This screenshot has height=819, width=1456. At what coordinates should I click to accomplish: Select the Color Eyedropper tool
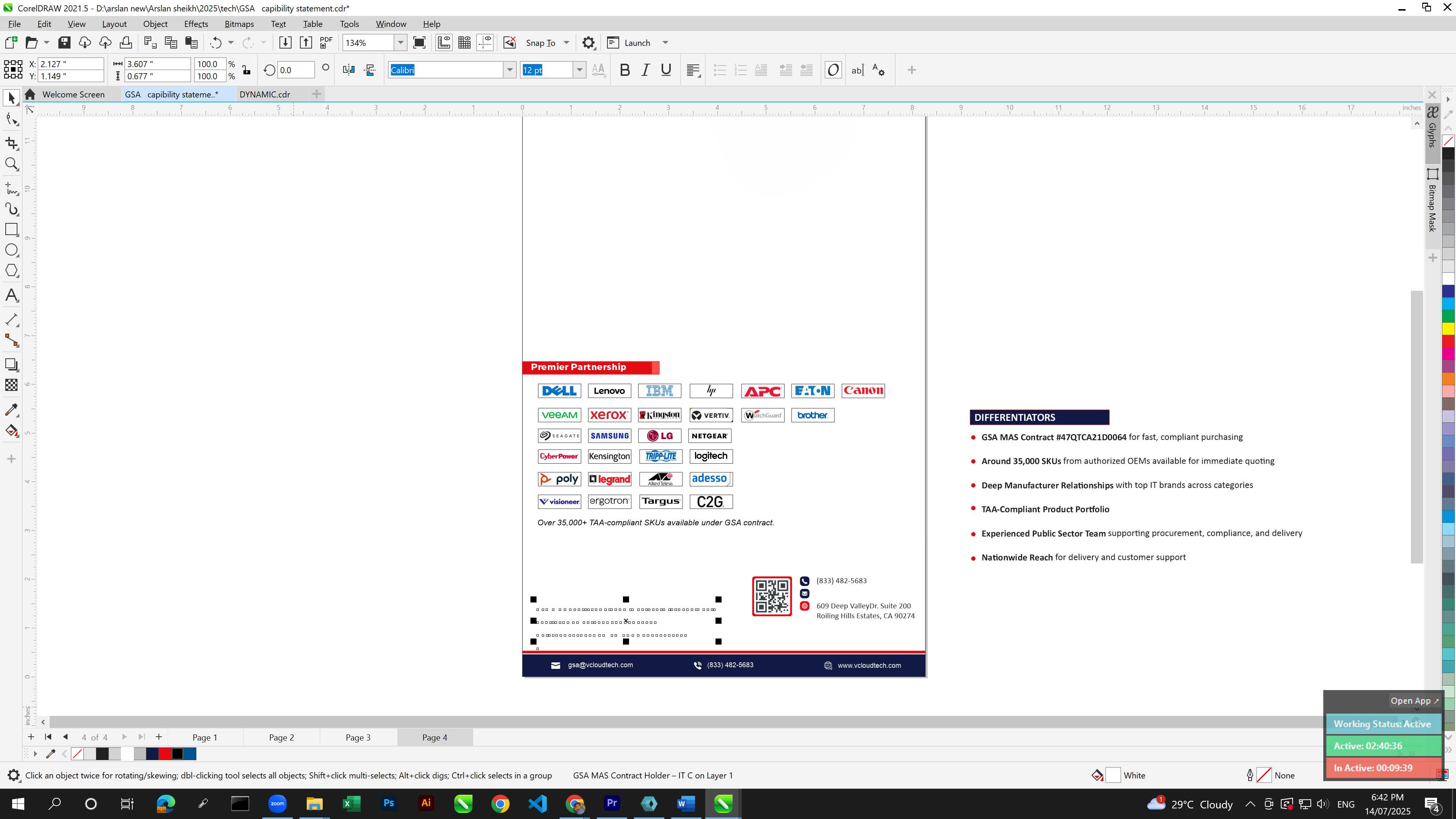(11, 410)
